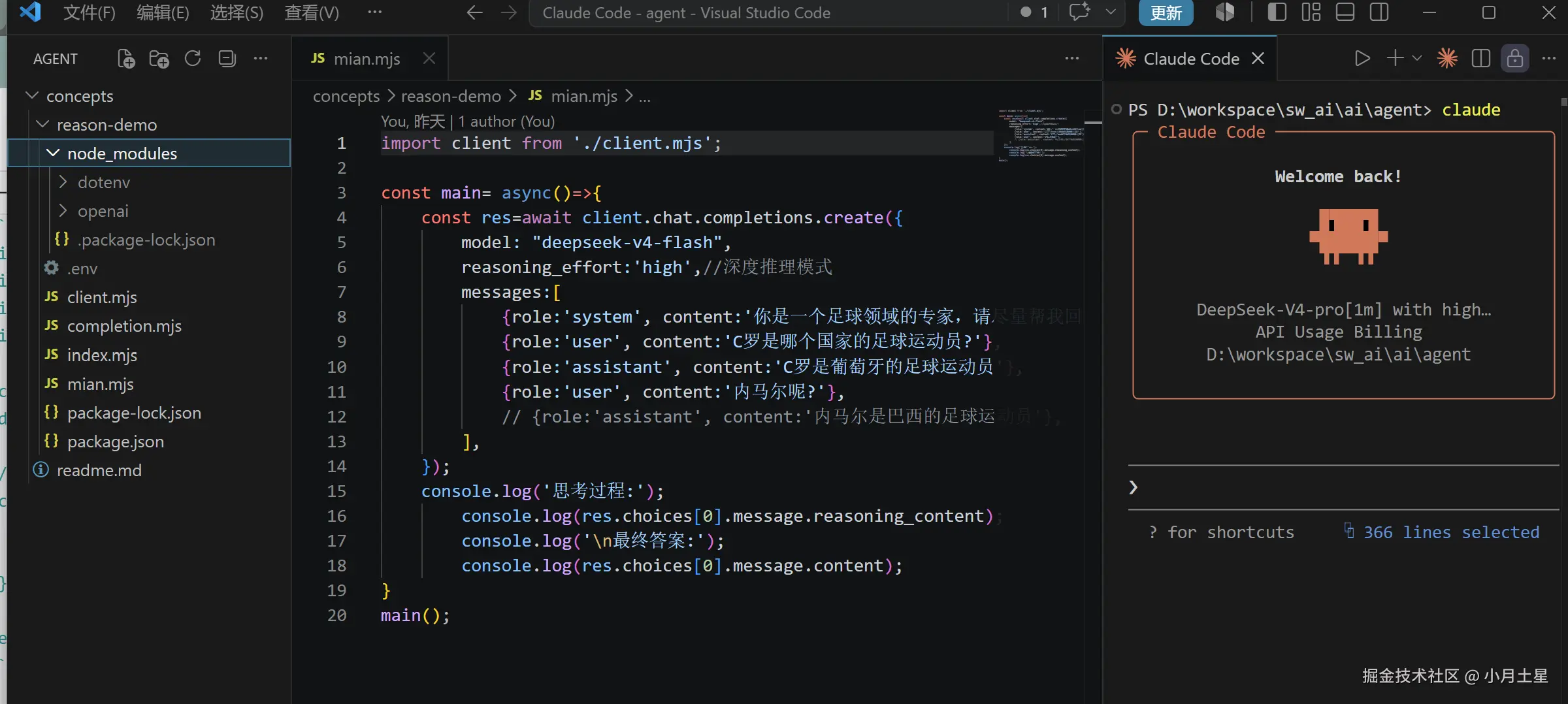Collapse the reason-demo folder
The height and width of the screenshot is (704, 1568).
point(42,124)
